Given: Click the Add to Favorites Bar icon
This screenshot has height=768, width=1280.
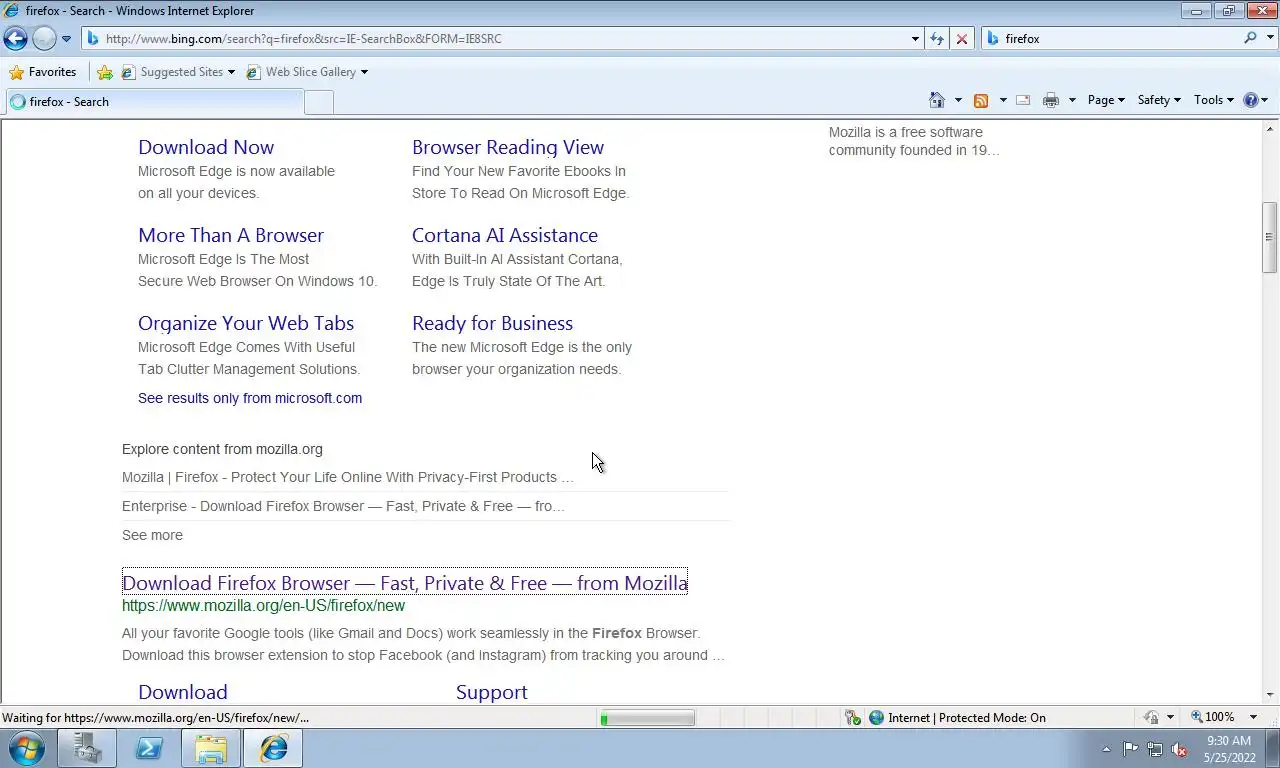Looking at the screenshot, I should click(x=105, y=72).
